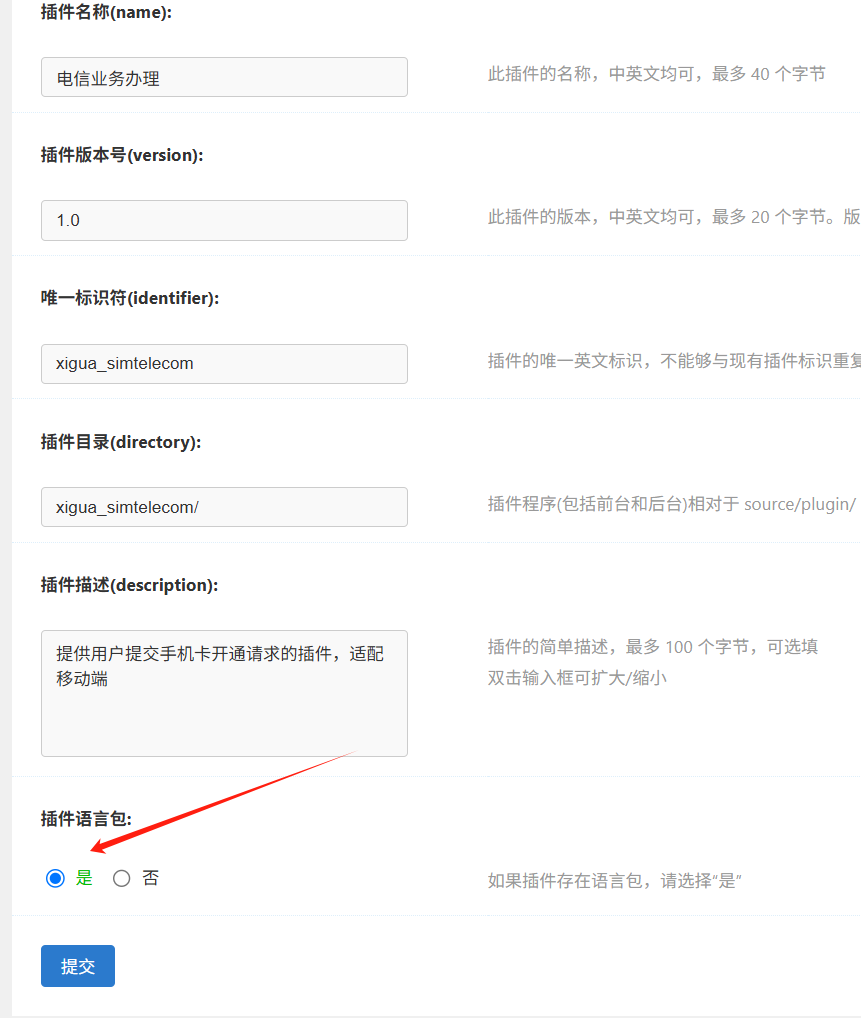Click the 插件描述(description) label
Viewport: 861px width, 1018px height.
click(129, 585)
